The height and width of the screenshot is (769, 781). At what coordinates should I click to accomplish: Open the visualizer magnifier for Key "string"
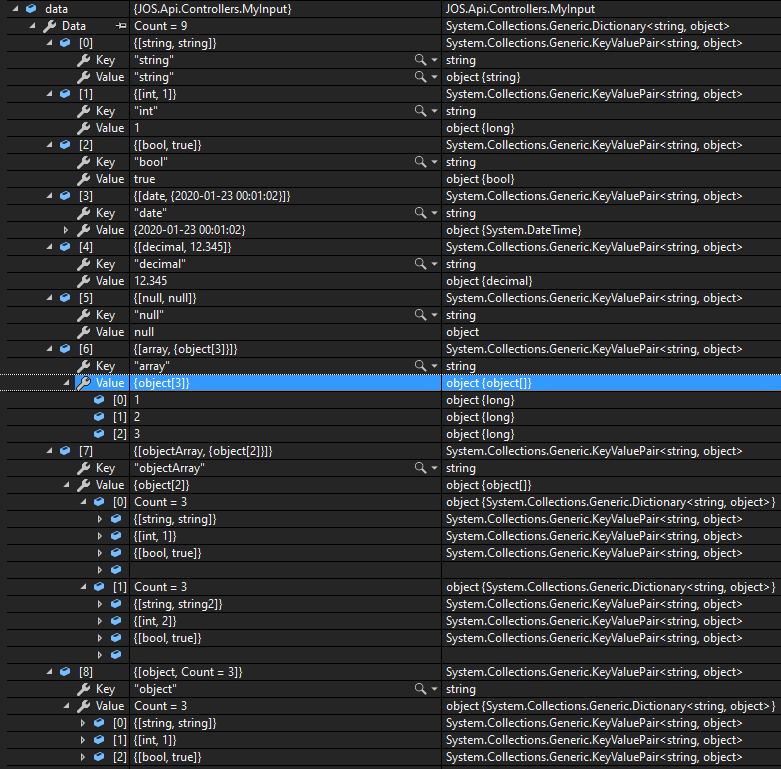pyautogui.click(x=420, y=60)
